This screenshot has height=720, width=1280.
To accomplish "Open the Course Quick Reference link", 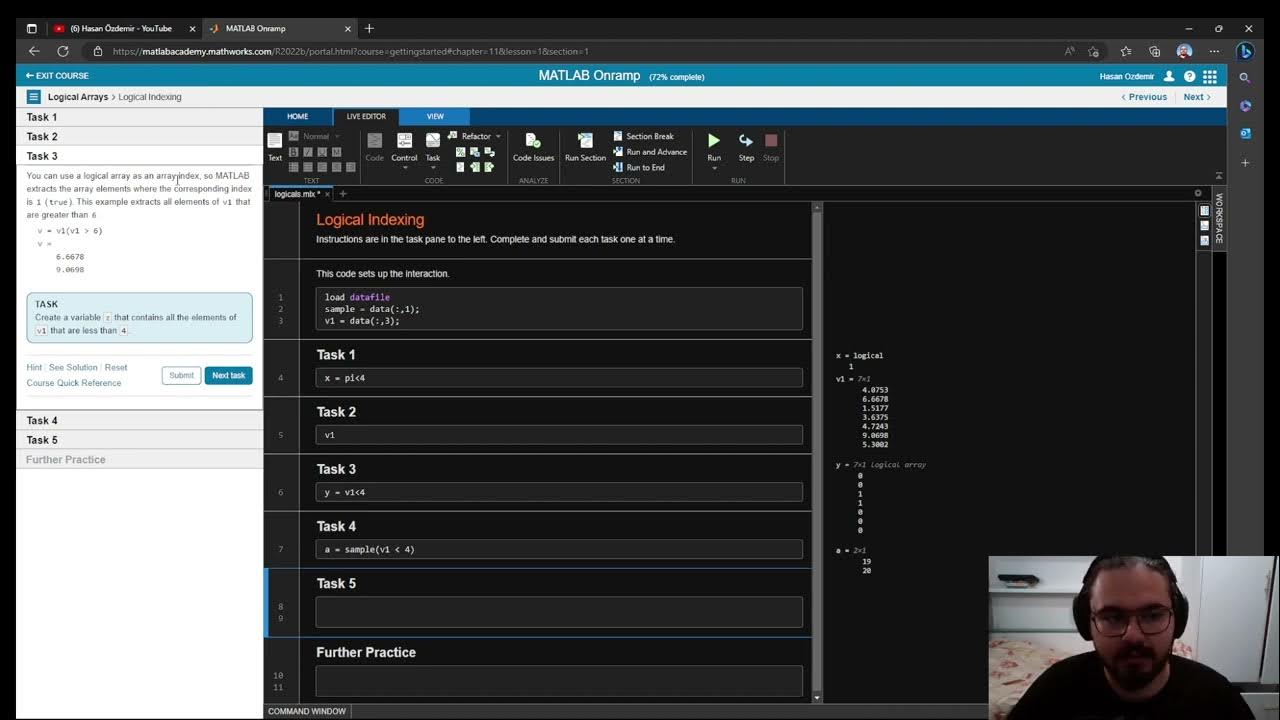I will pyautogui.click(x=74, y=383).
